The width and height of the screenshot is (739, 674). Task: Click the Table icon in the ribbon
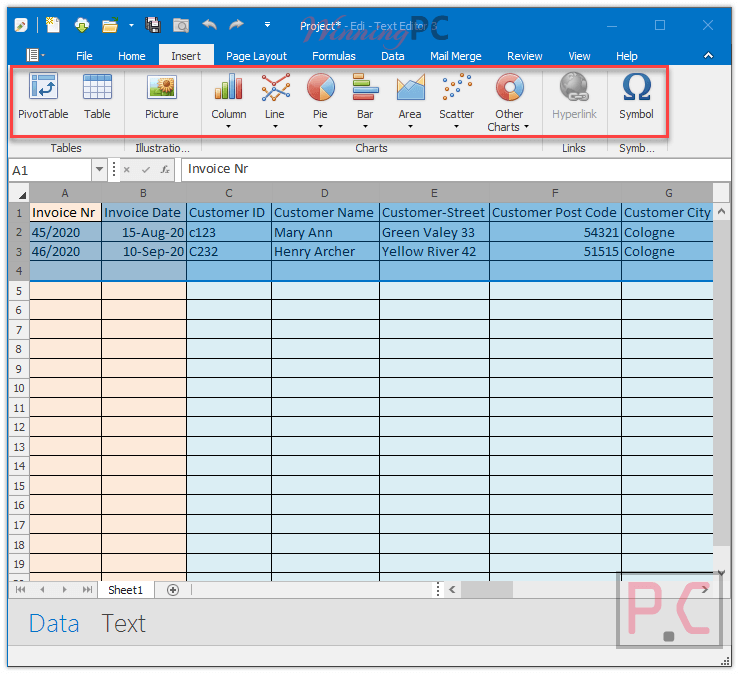click(x=97, y=99)
